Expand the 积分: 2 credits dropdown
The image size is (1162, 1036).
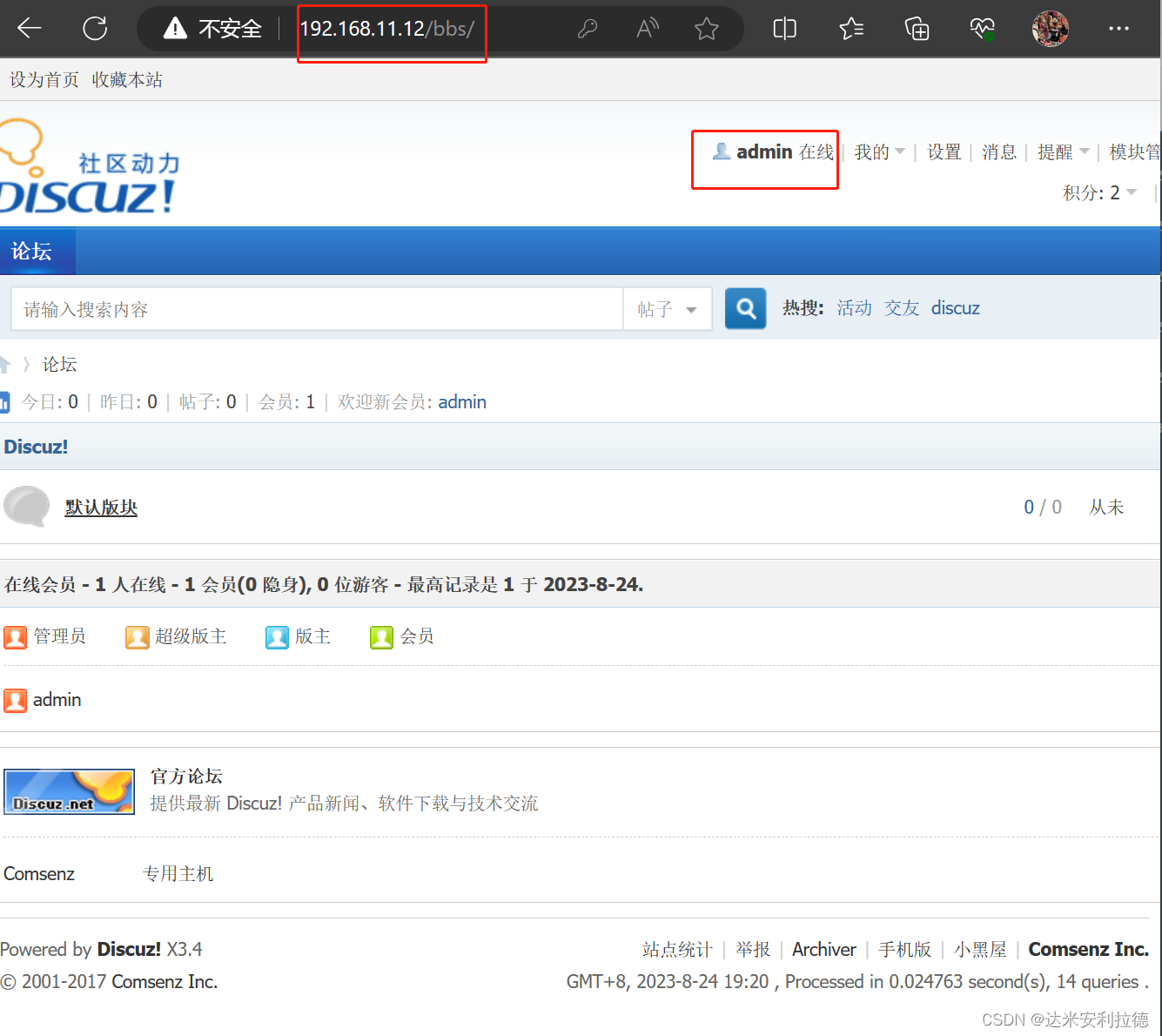point(1100,192)
